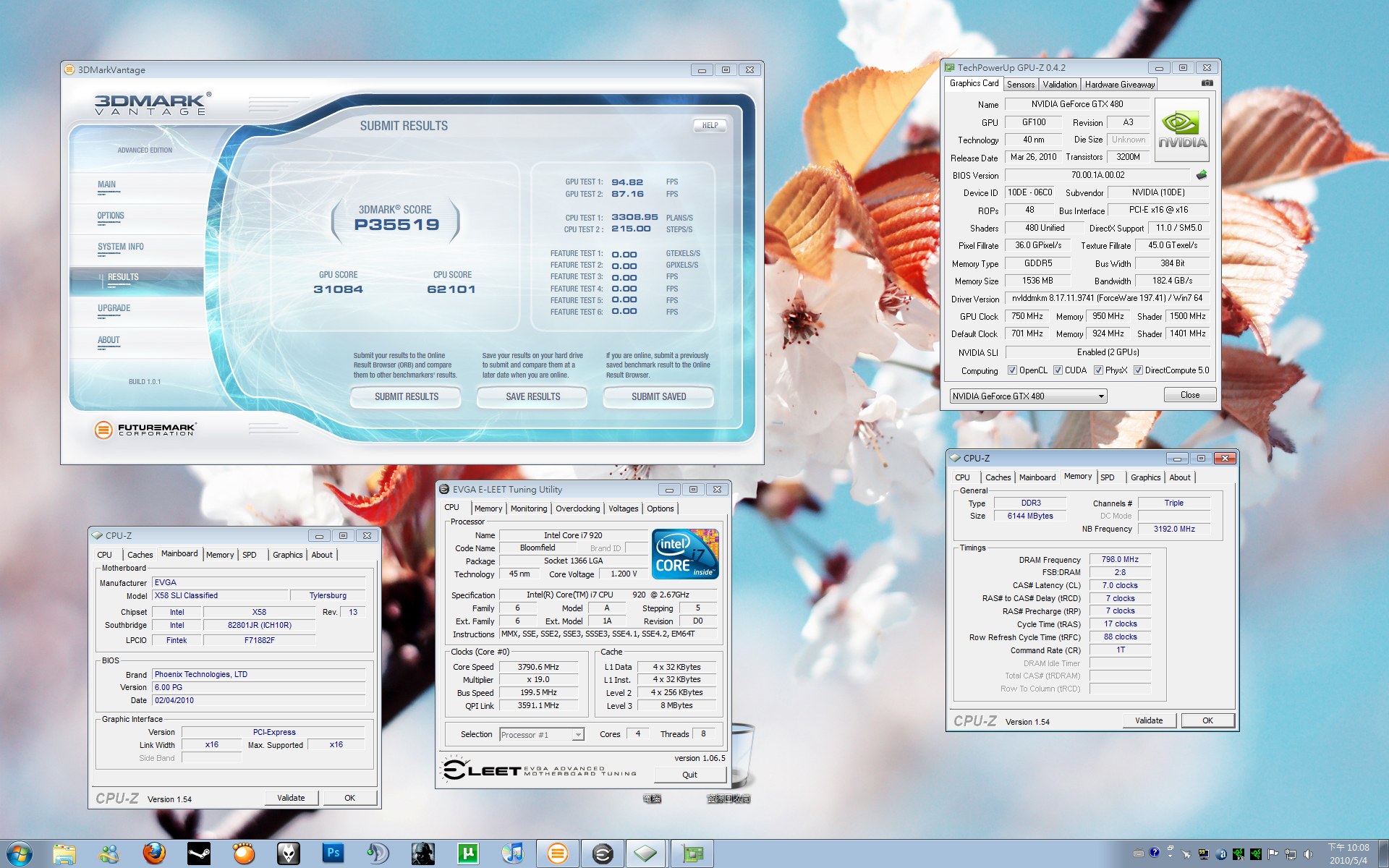Image resolution: width=1389 pixels, height=868 pixels.
Task: Open Windows Live Messenger taskbar icon
Action: (109, 854)
